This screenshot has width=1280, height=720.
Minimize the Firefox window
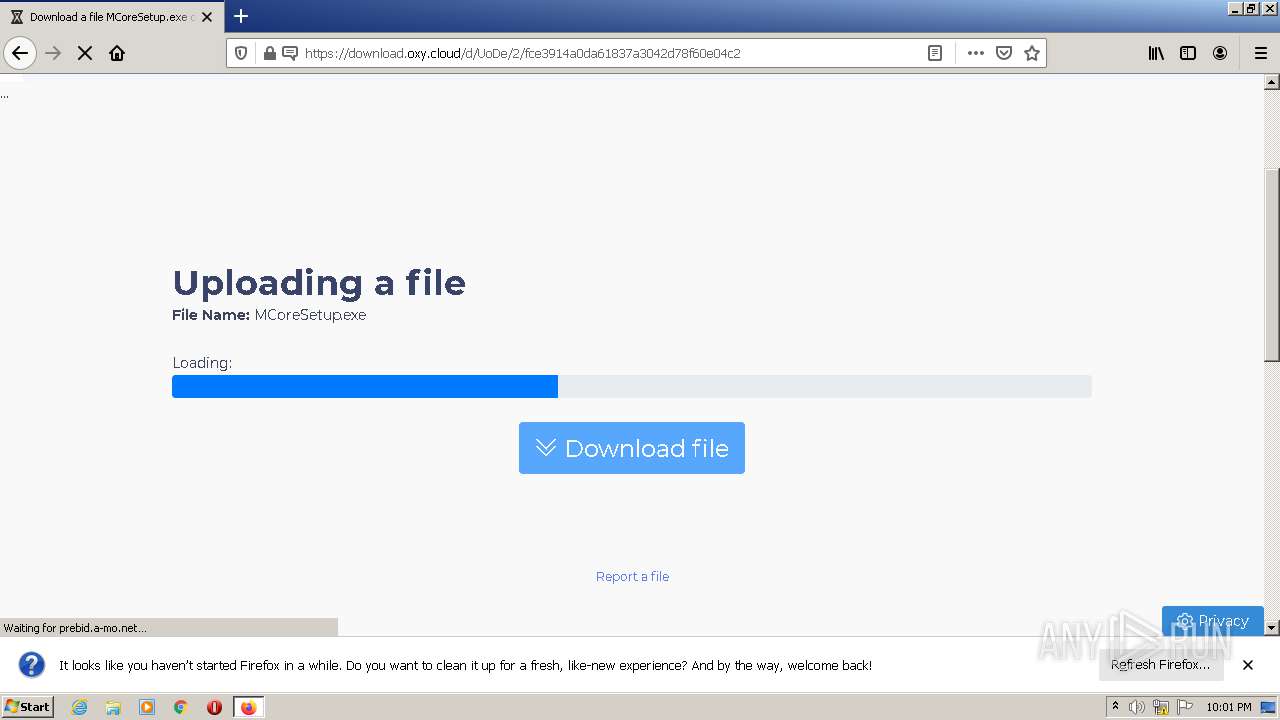point(1235,8)
